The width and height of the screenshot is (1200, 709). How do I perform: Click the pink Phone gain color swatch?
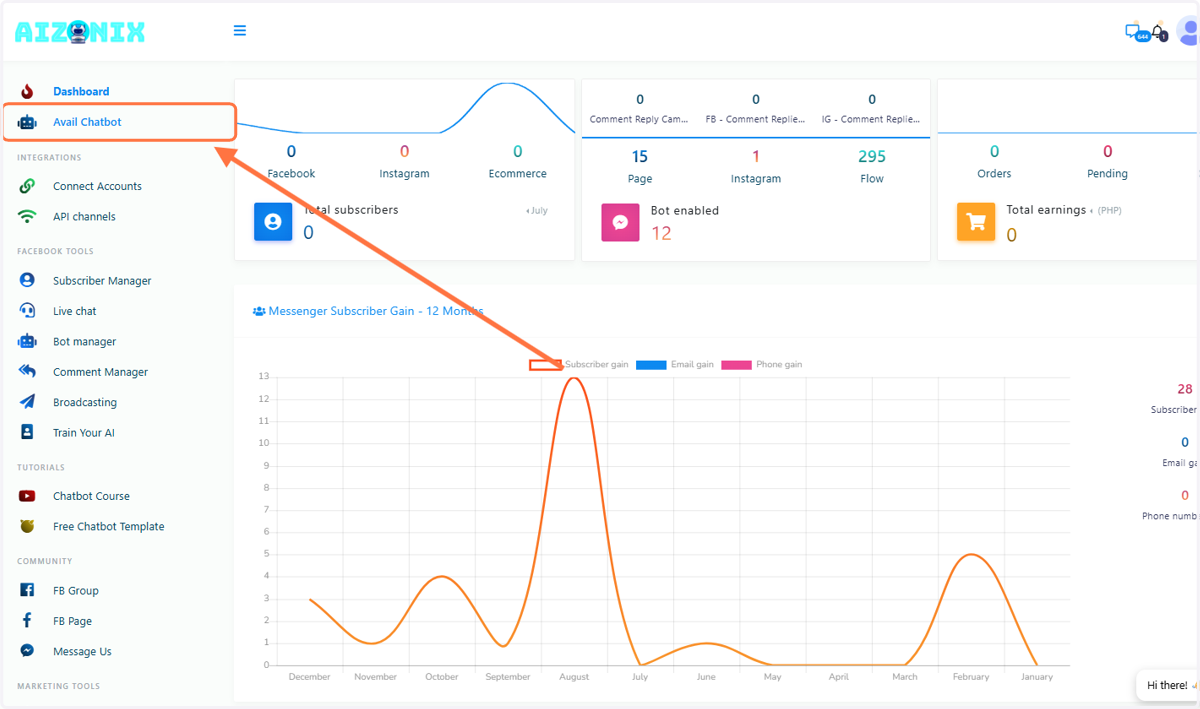736,365
